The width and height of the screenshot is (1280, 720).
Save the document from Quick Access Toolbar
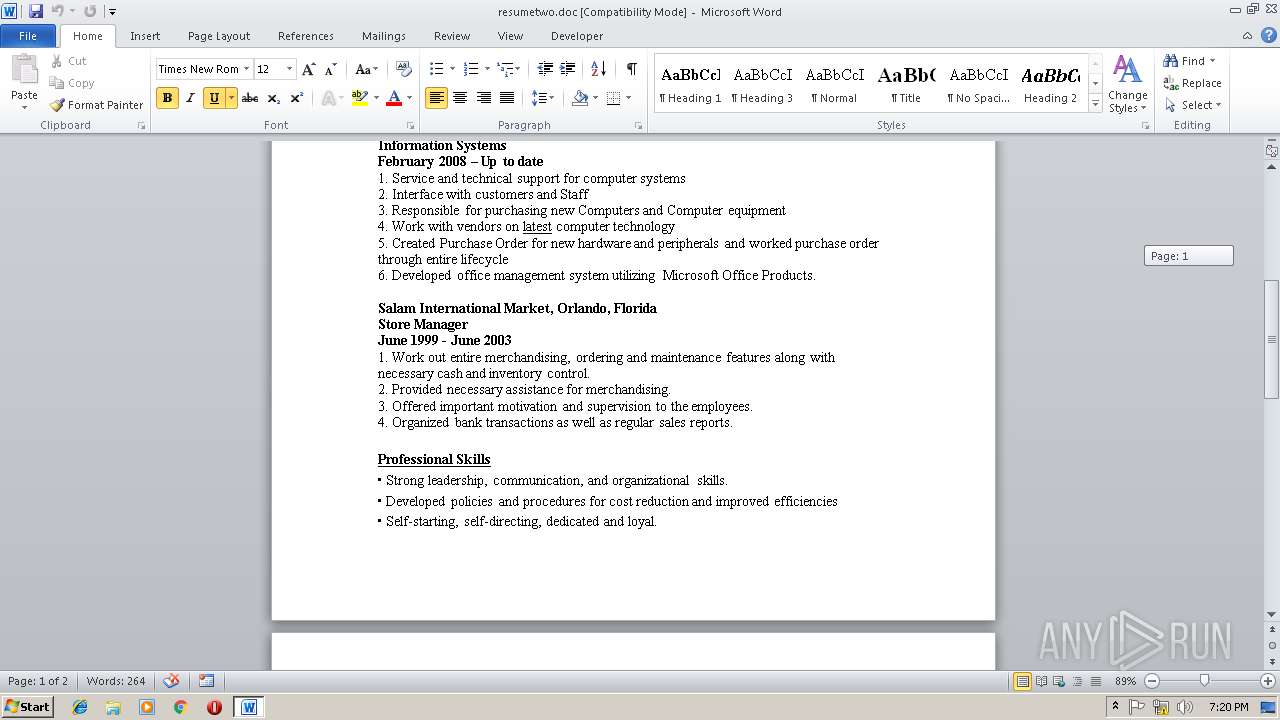(x=36, y=11)
